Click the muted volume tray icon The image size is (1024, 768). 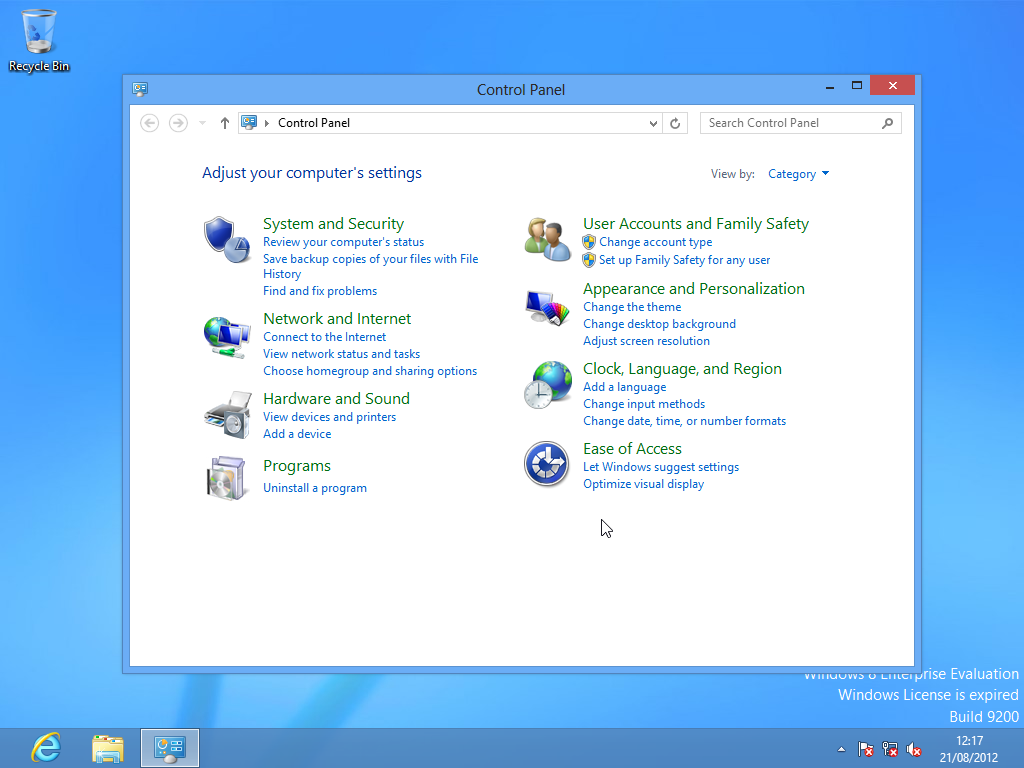click(914, 749)
